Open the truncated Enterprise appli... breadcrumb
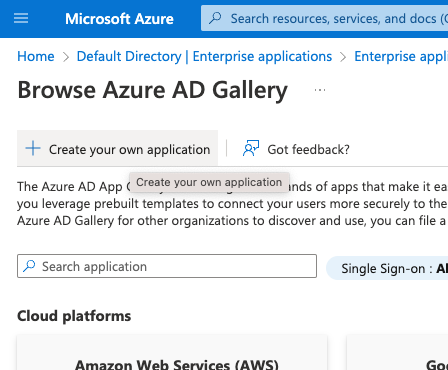448x370 pixels. coord(401,56)
